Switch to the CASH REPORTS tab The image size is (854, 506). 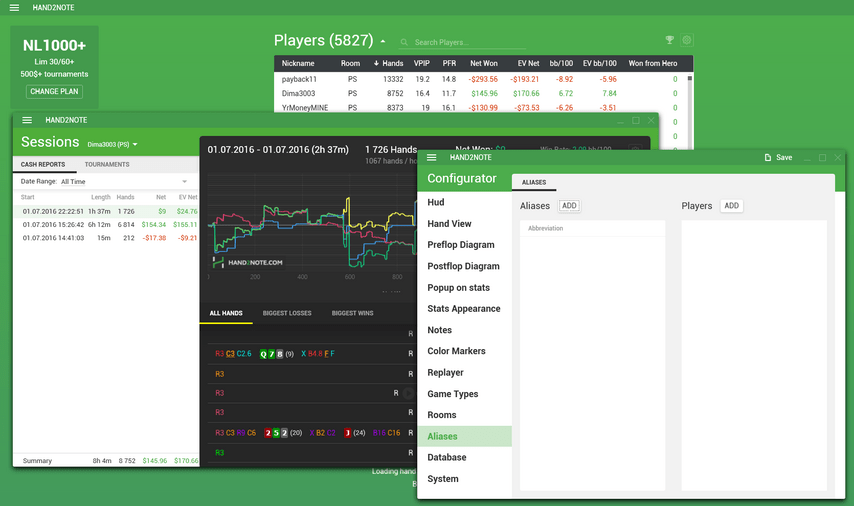pyautogui.click(x=43, y=164)
